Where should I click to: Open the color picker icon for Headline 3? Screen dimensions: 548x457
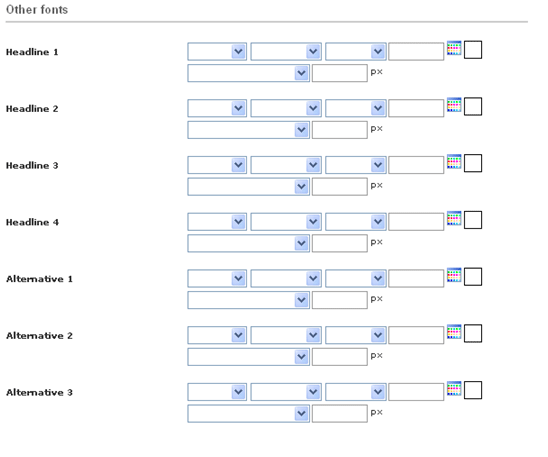(454, 162)
